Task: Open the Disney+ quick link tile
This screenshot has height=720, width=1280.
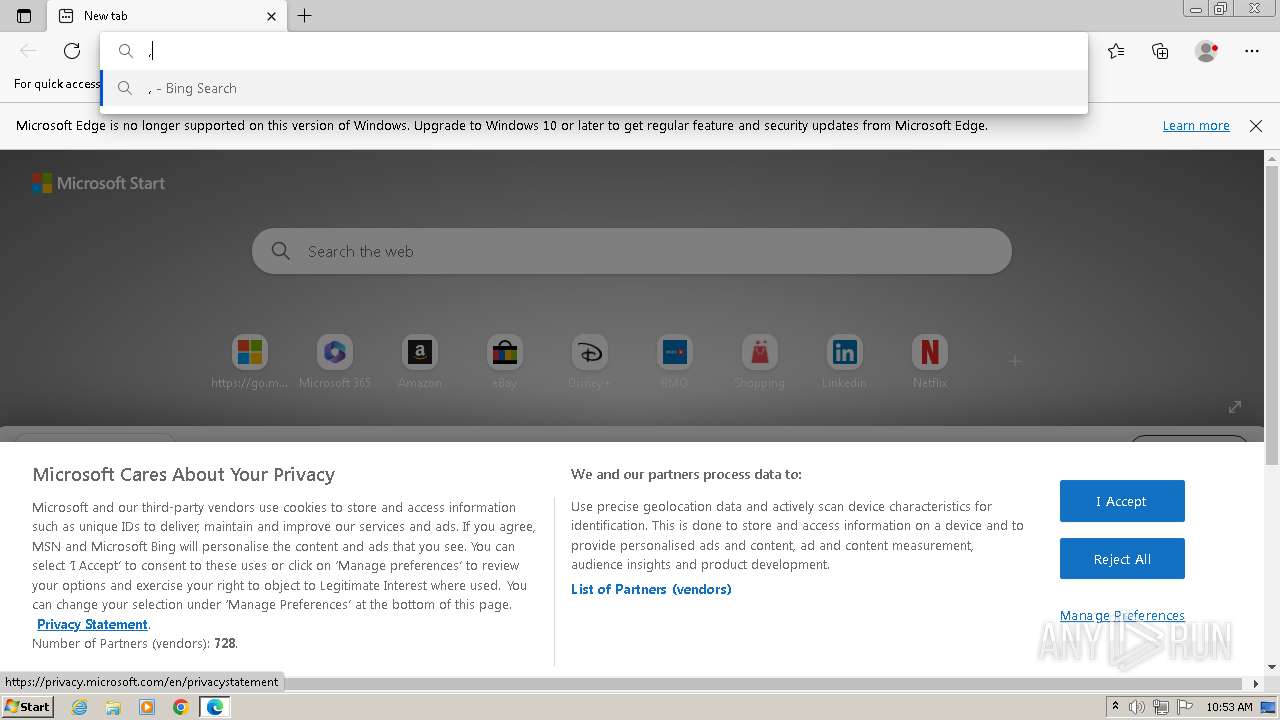Action: pyautogui.click(x=589, y=362)
